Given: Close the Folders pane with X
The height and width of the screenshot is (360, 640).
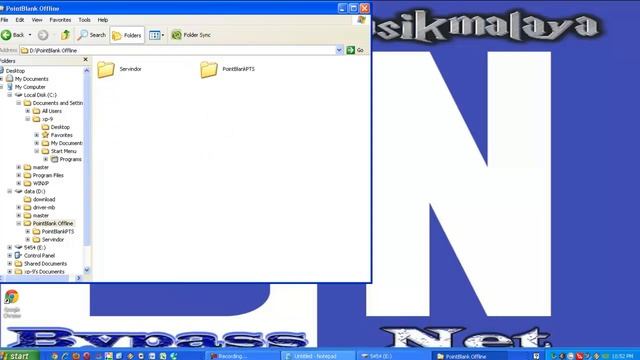Looking at the screenshot, I should (x=85, y=60).
